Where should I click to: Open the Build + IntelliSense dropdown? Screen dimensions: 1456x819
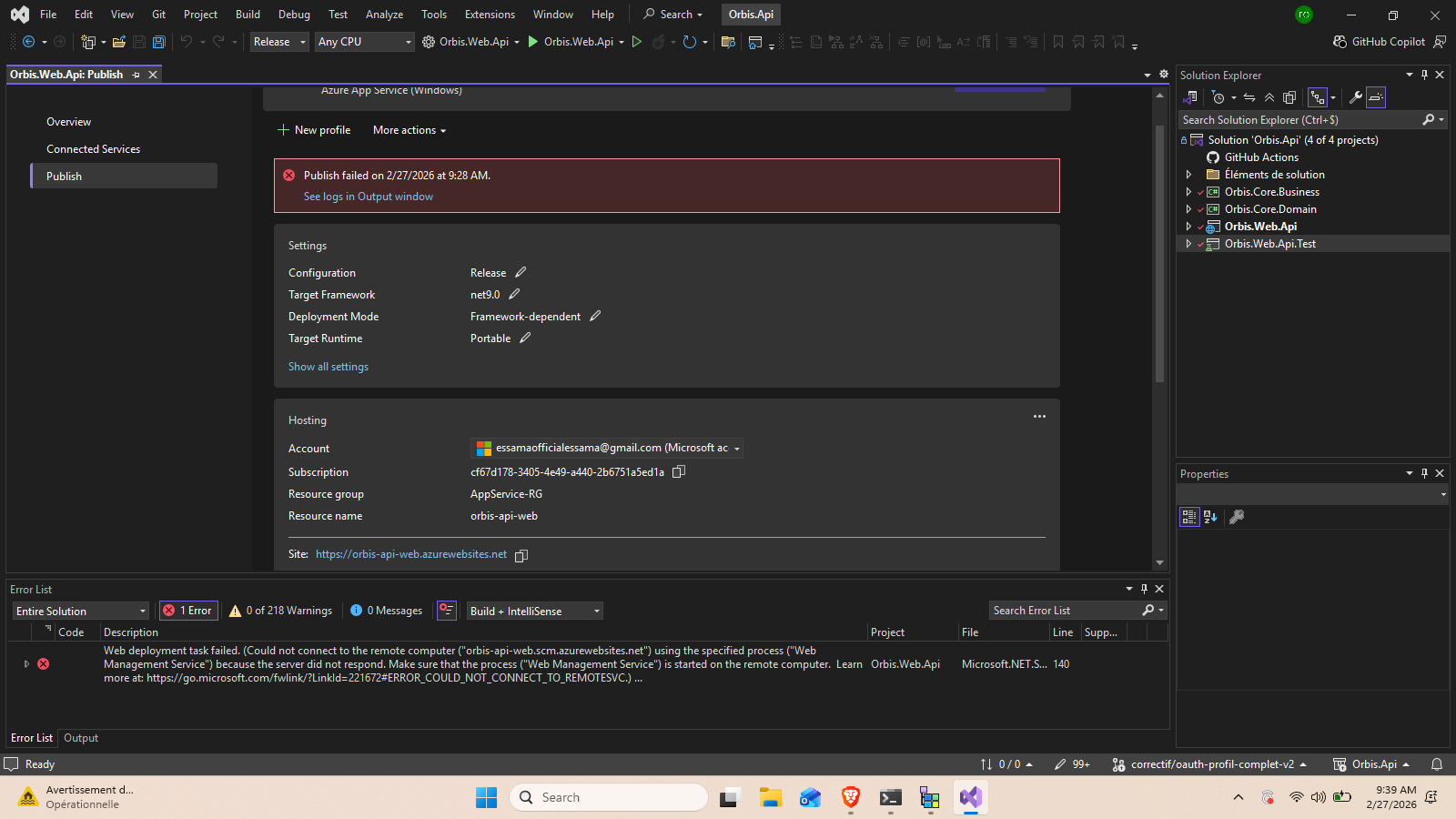tap(535, 612)
